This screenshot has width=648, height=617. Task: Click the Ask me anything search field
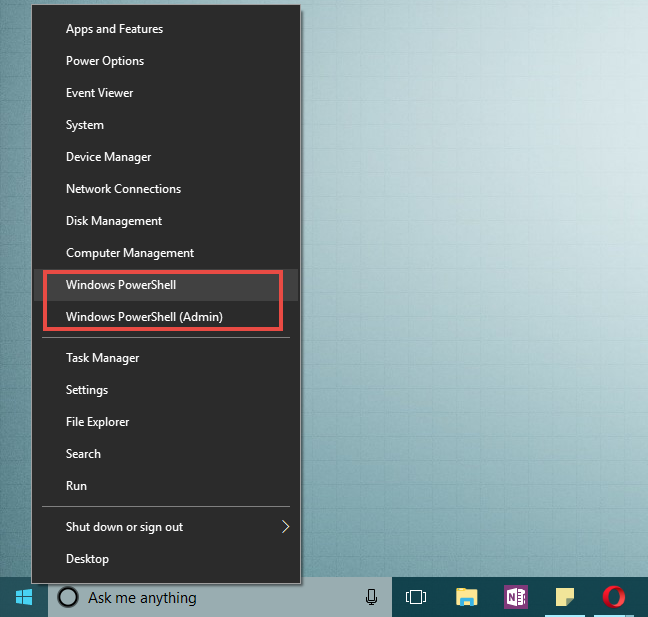[x=220, y=597]
